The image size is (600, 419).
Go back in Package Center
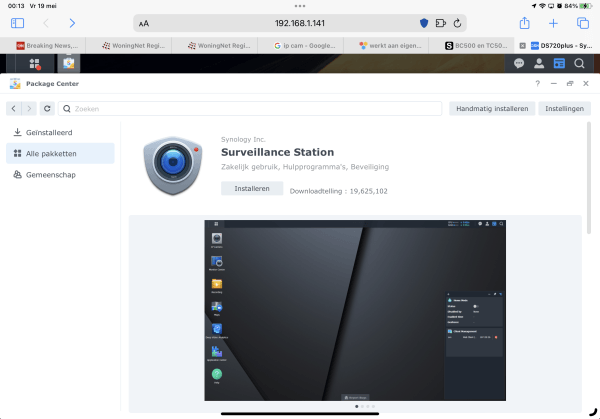[14, 109]
